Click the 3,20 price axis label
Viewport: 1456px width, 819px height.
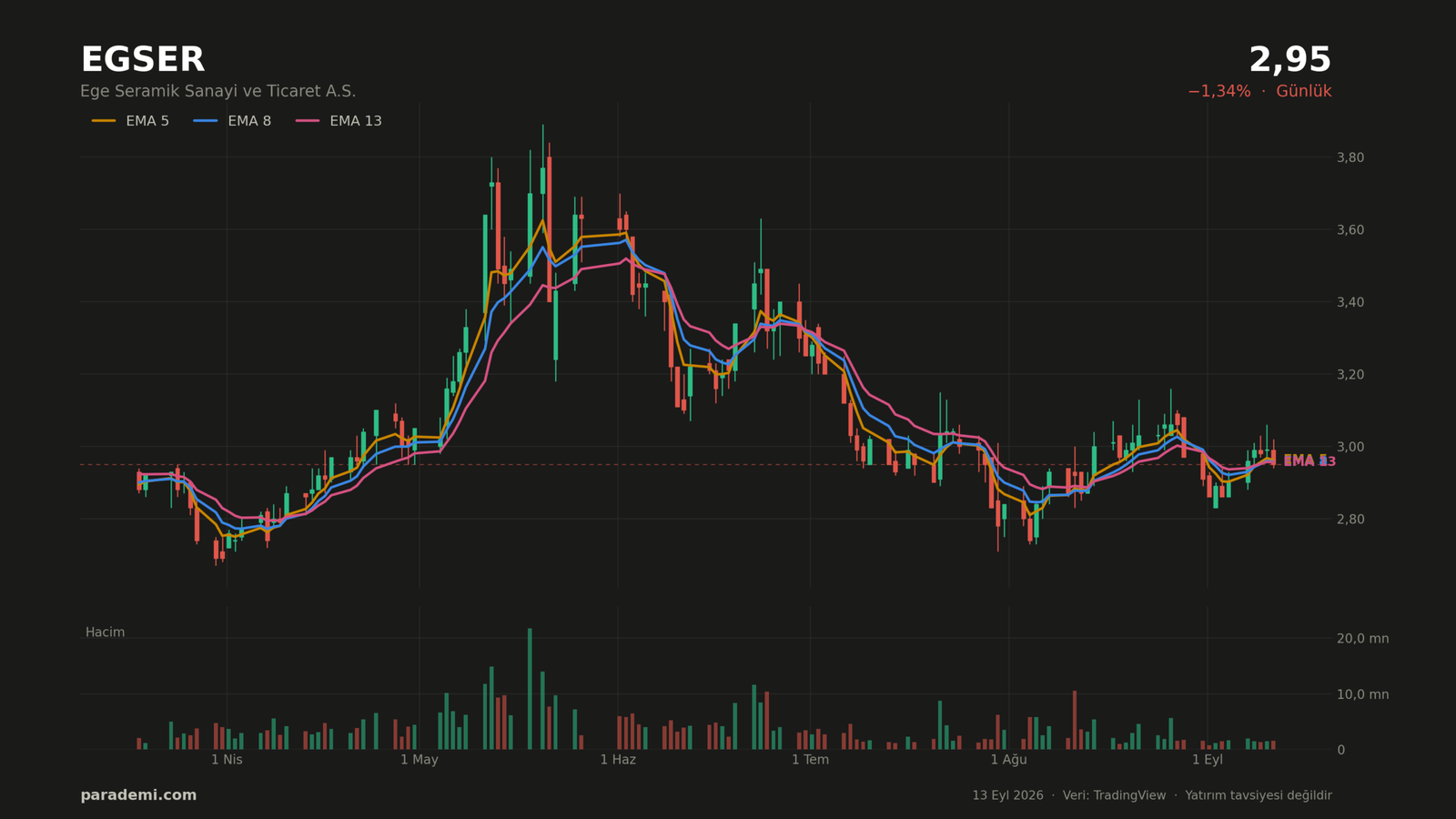point(1350,374)
